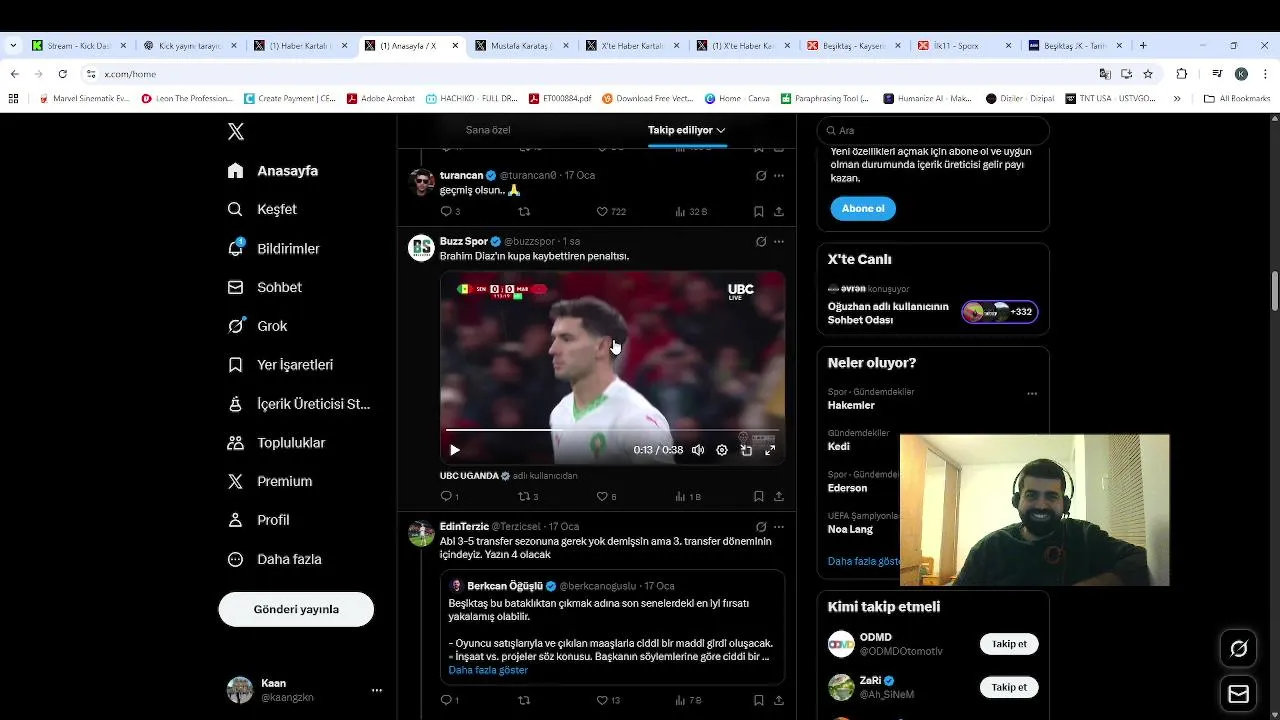The image size is (1280, 720).
Task: Open Ederson trending topic
Action: tap(848, 488)
